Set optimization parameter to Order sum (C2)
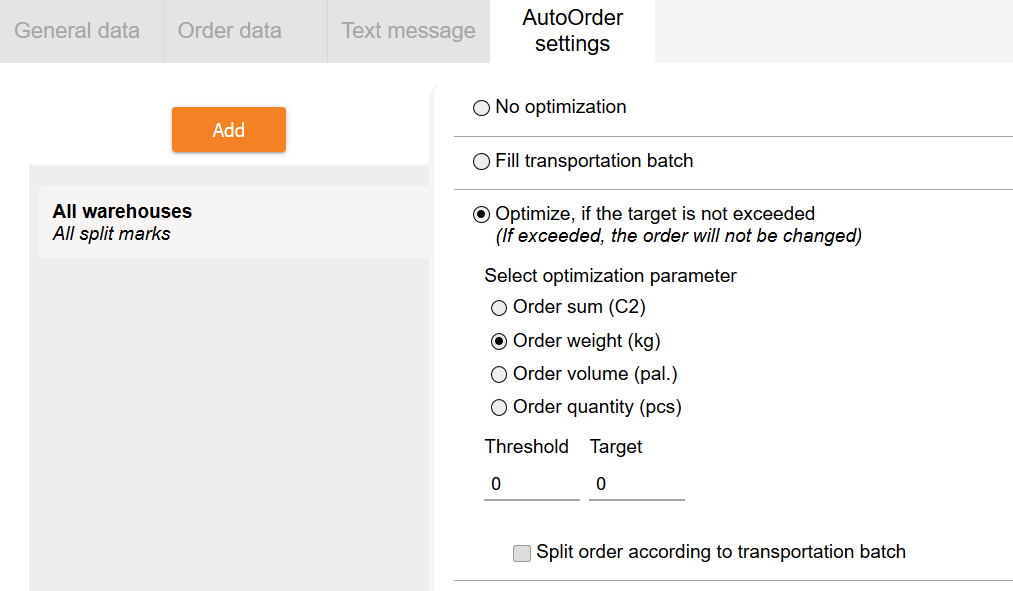 point(499,308)
